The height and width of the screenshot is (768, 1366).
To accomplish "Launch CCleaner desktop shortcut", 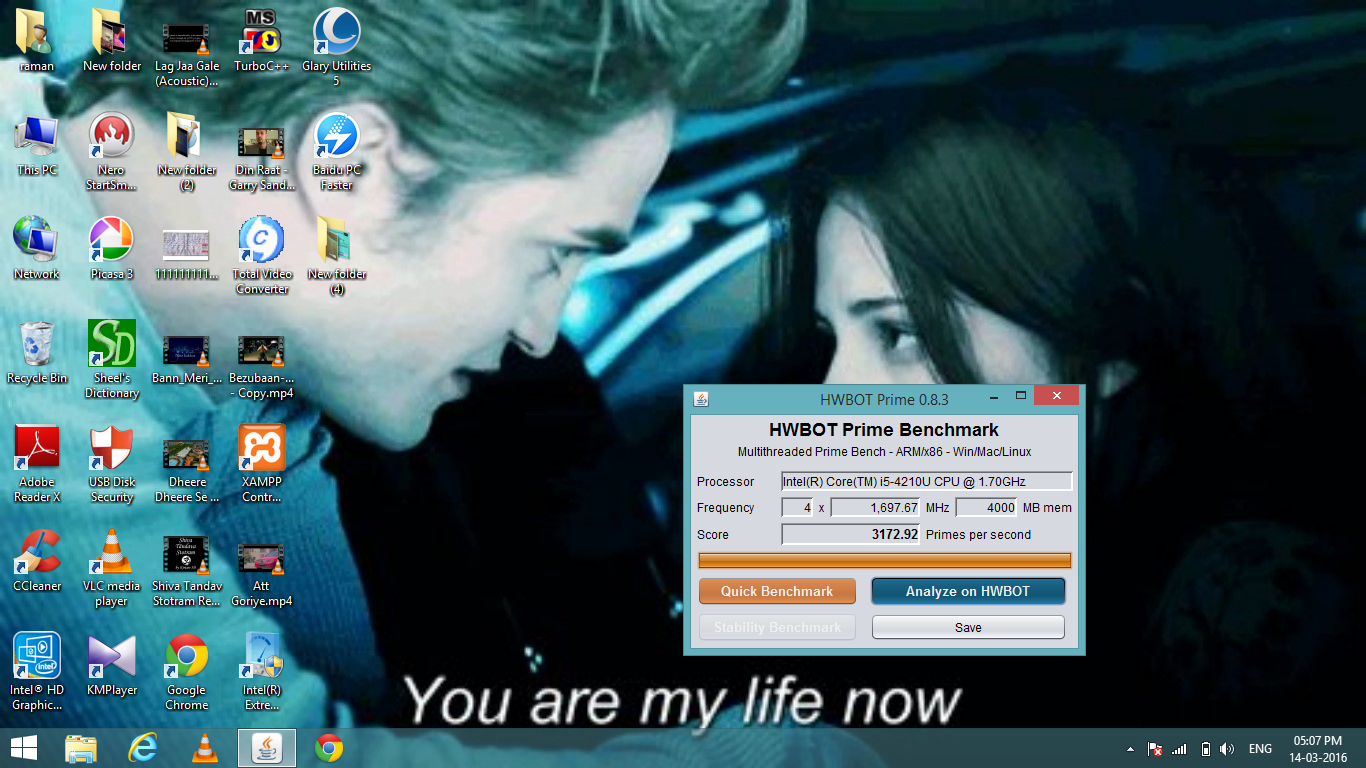I will (x=37, y=551).
